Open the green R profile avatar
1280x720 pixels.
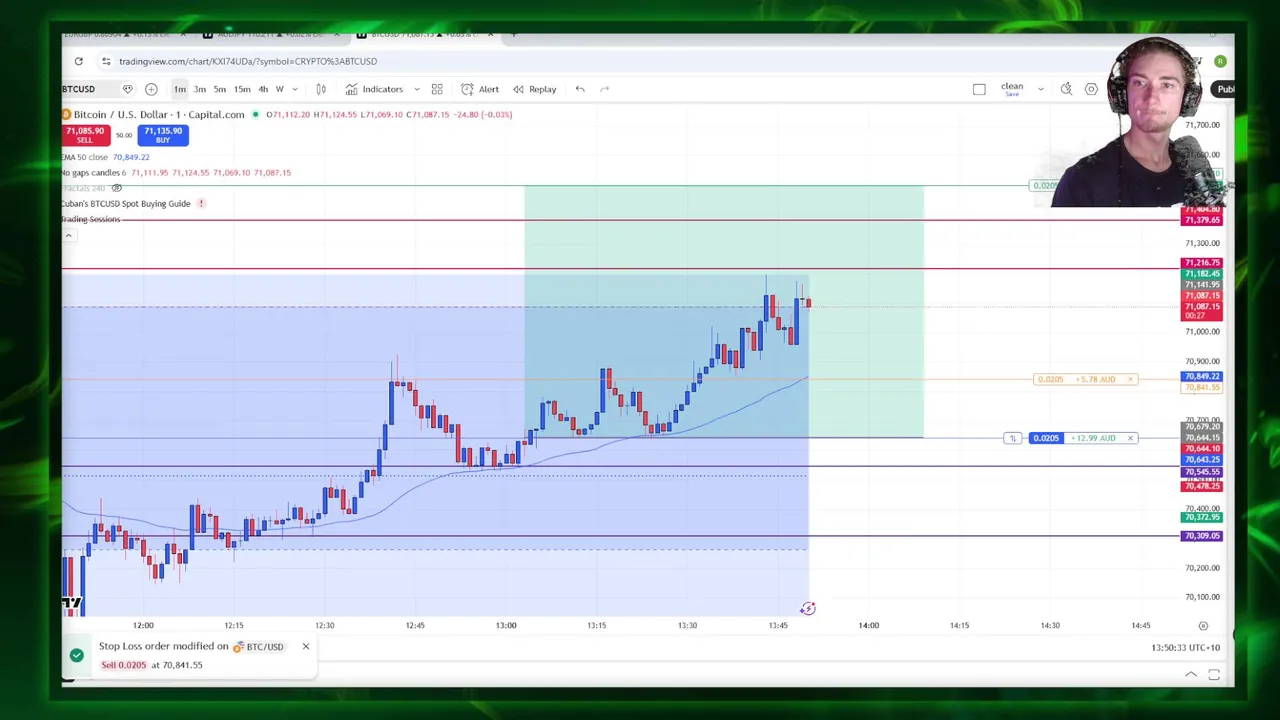click(1220, 61)
